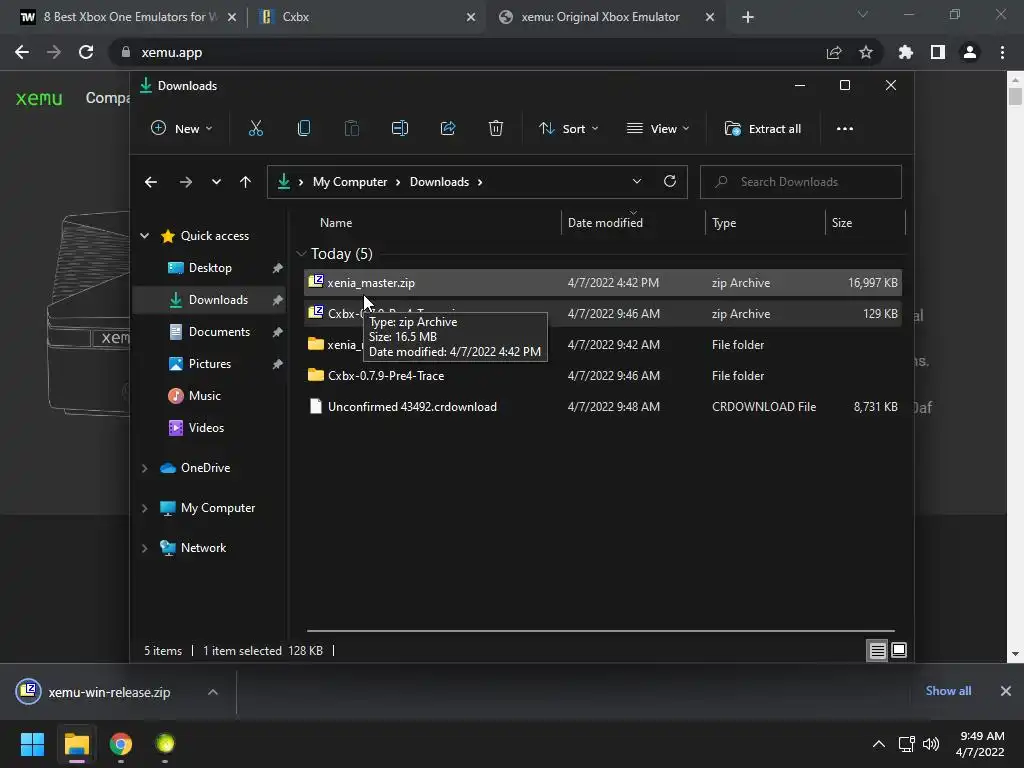The width and height of the screenshot is (1024, 768).
Task: Open the Chrome profile icon
Action: point(970,52)
